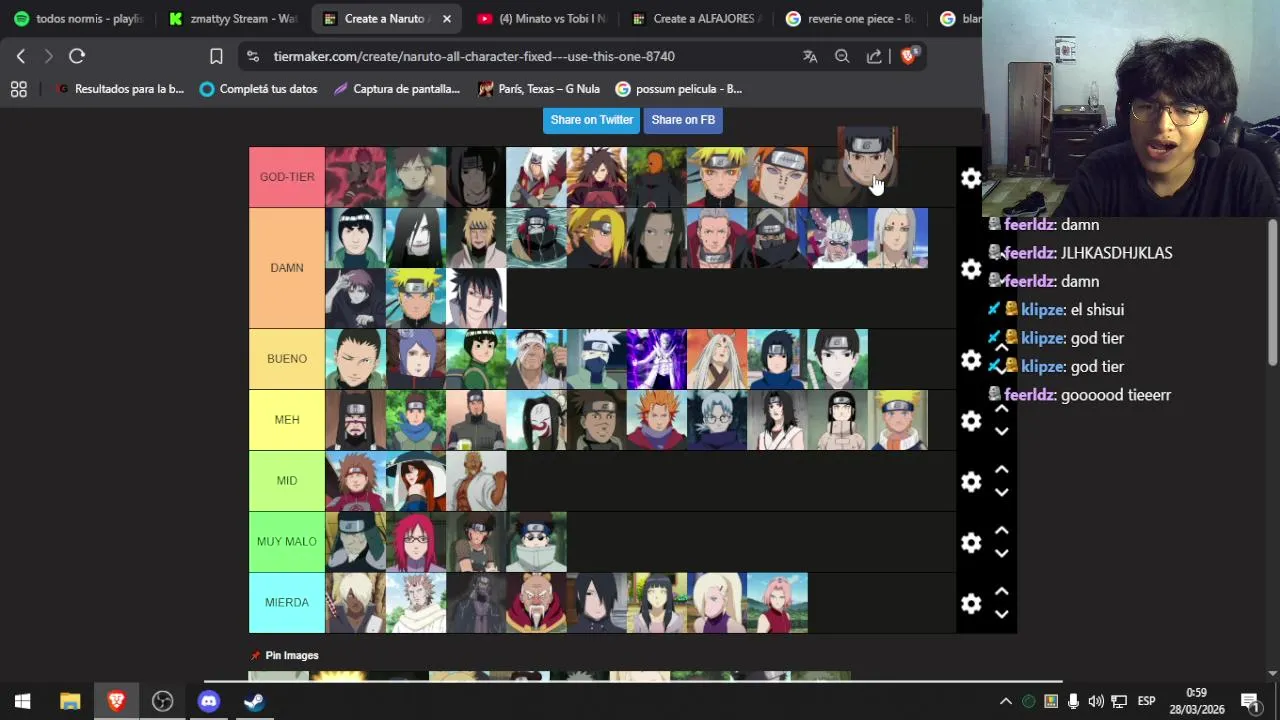Expand hidden system tray icons chevron
The image size is (1280, 720).
pyautogui.click(x=1006, y=701)
